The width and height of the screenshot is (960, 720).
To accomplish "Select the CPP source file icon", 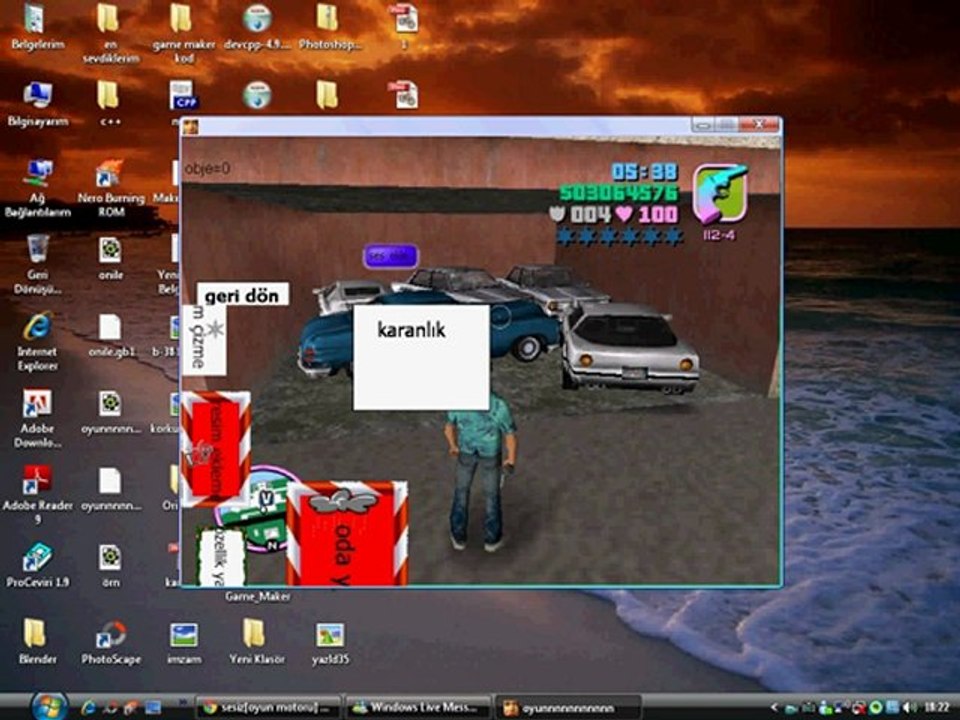I will click(182, 96).
